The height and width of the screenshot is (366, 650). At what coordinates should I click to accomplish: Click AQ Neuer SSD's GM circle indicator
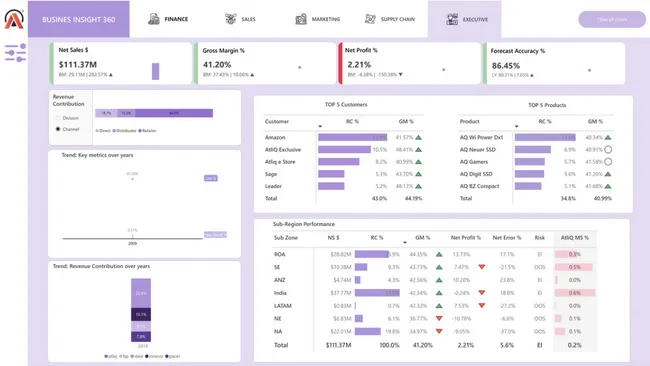tap(608, 150)
